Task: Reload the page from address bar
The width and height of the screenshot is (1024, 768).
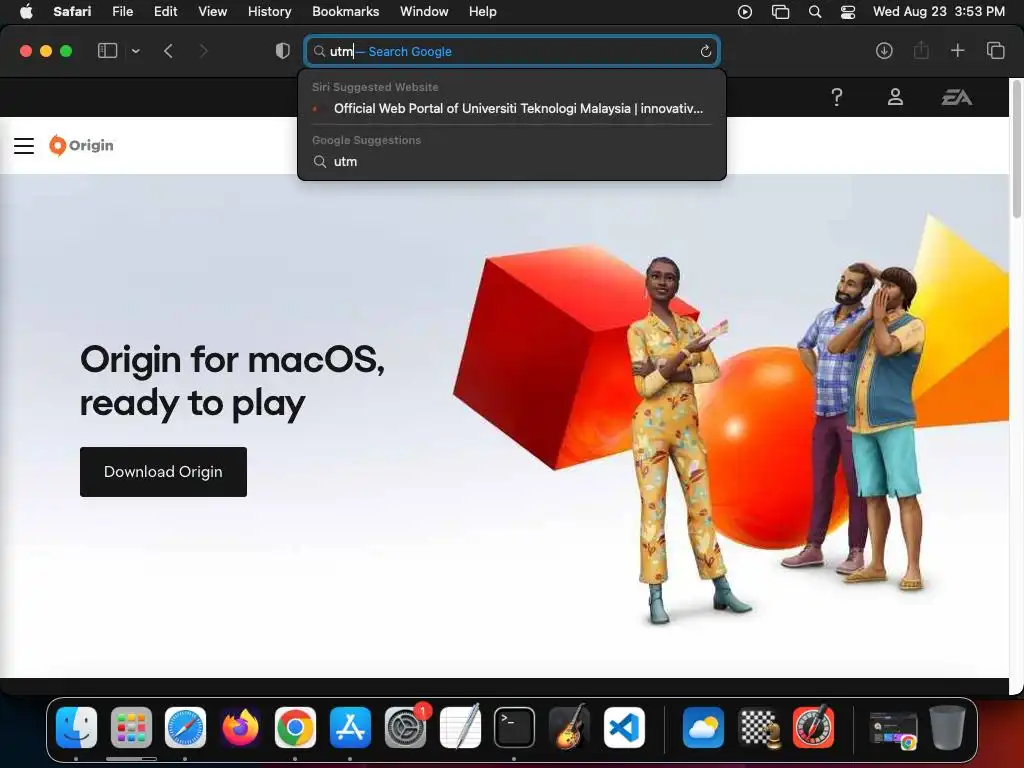Action: (x=705, y=52)
